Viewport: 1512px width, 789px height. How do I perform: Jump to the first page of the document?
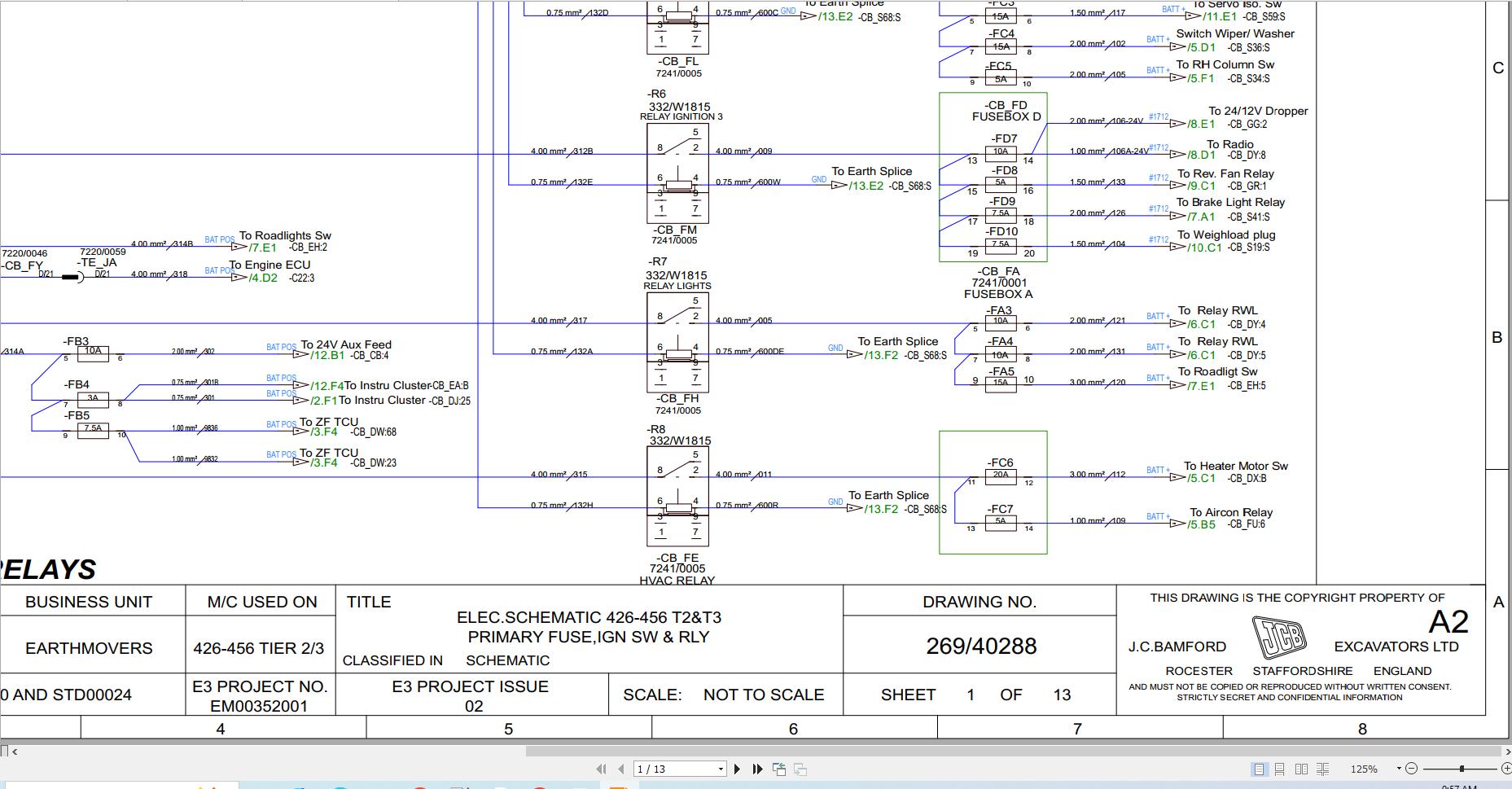pos(603,768)
